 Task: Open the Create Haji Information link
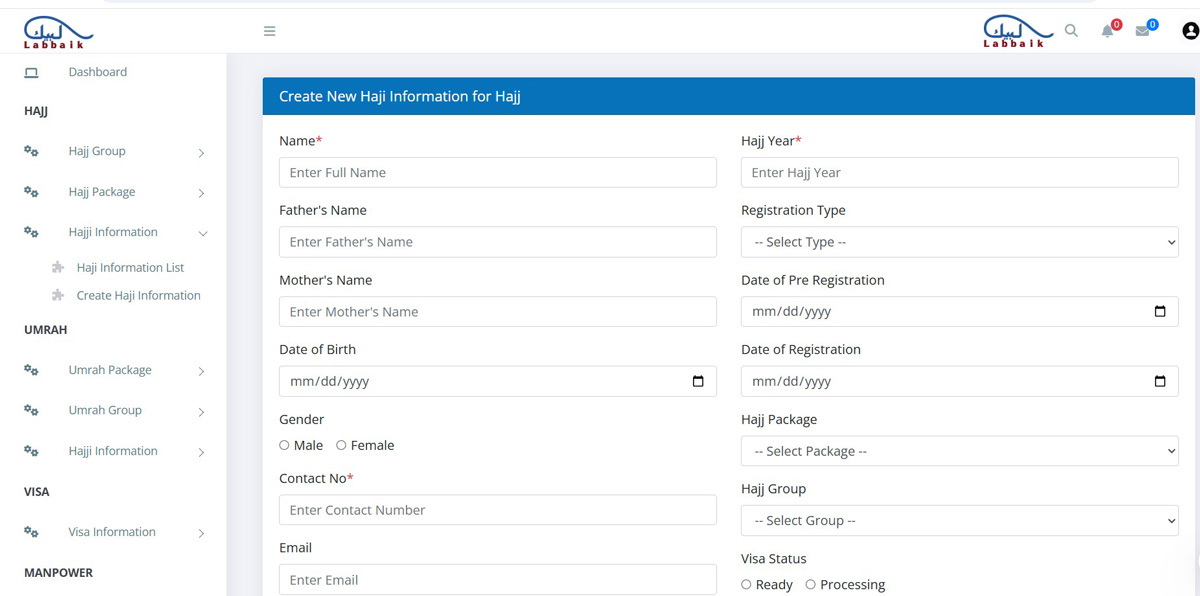click(138, 296)
